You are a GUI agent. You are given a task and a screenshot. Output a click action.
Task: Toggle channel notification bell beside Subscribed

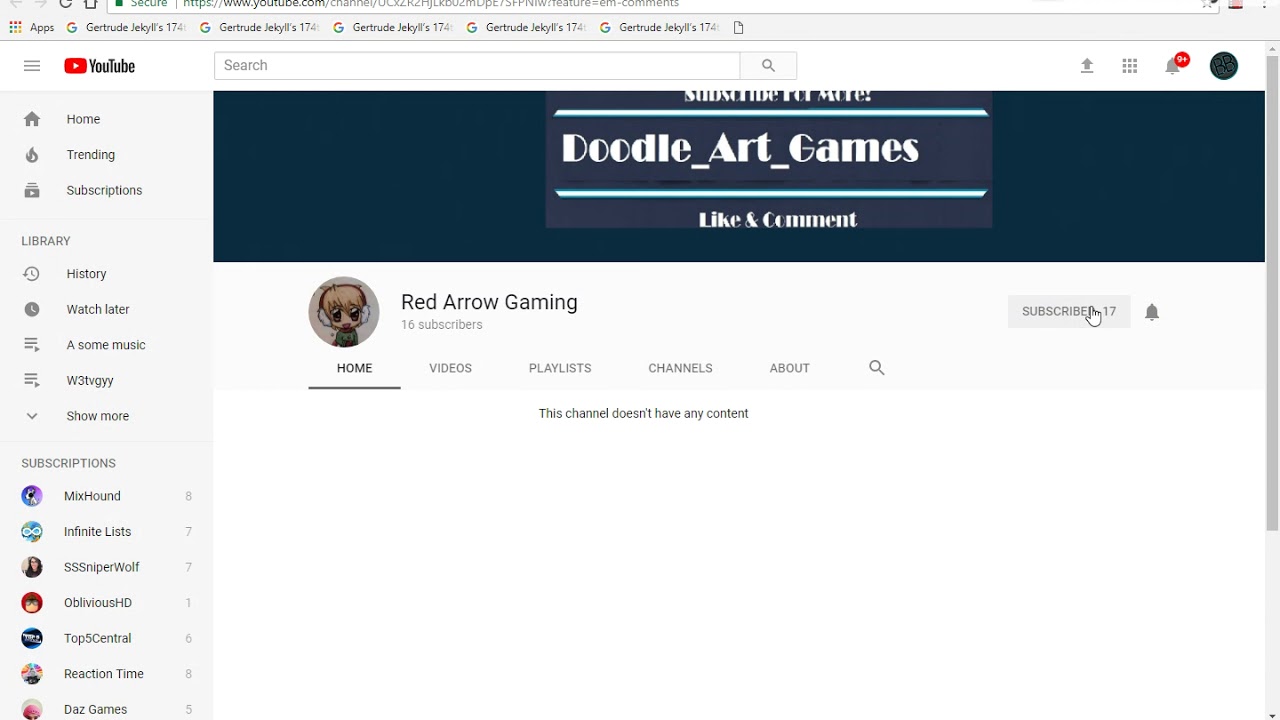(x=1152, y=312)
